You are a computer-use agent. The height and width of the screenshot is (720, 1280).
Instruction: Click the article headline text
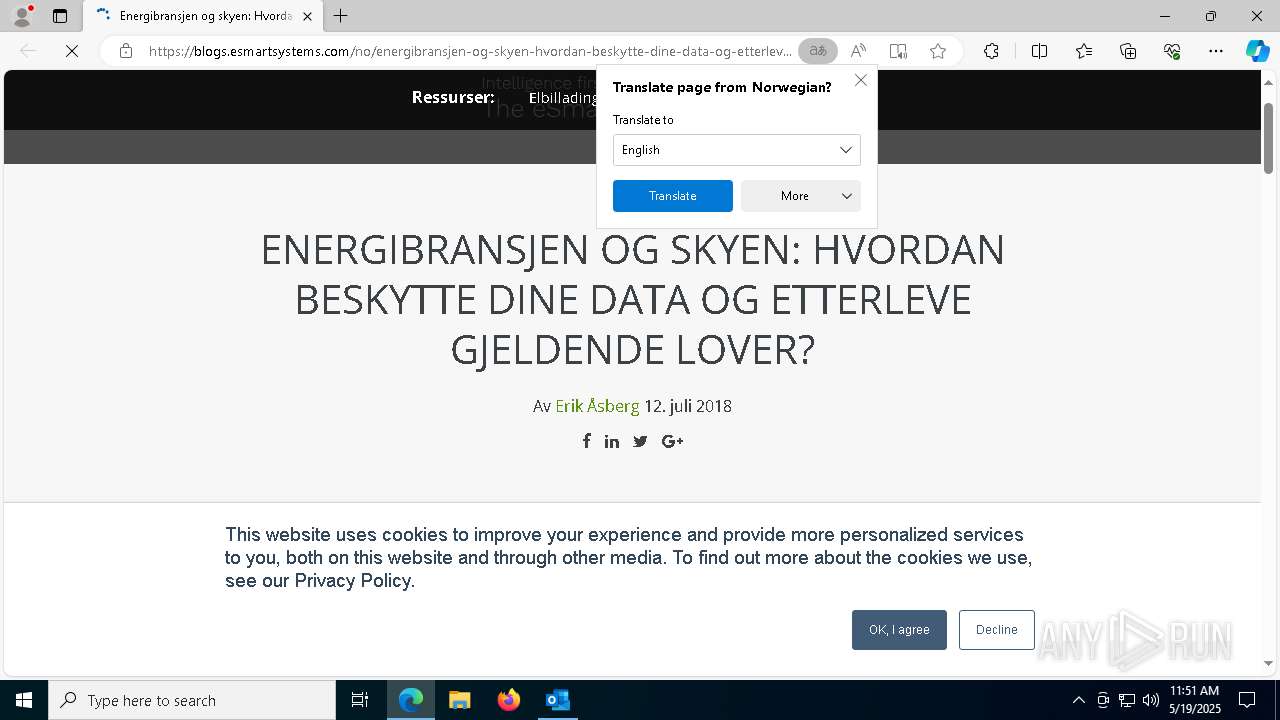632,299
